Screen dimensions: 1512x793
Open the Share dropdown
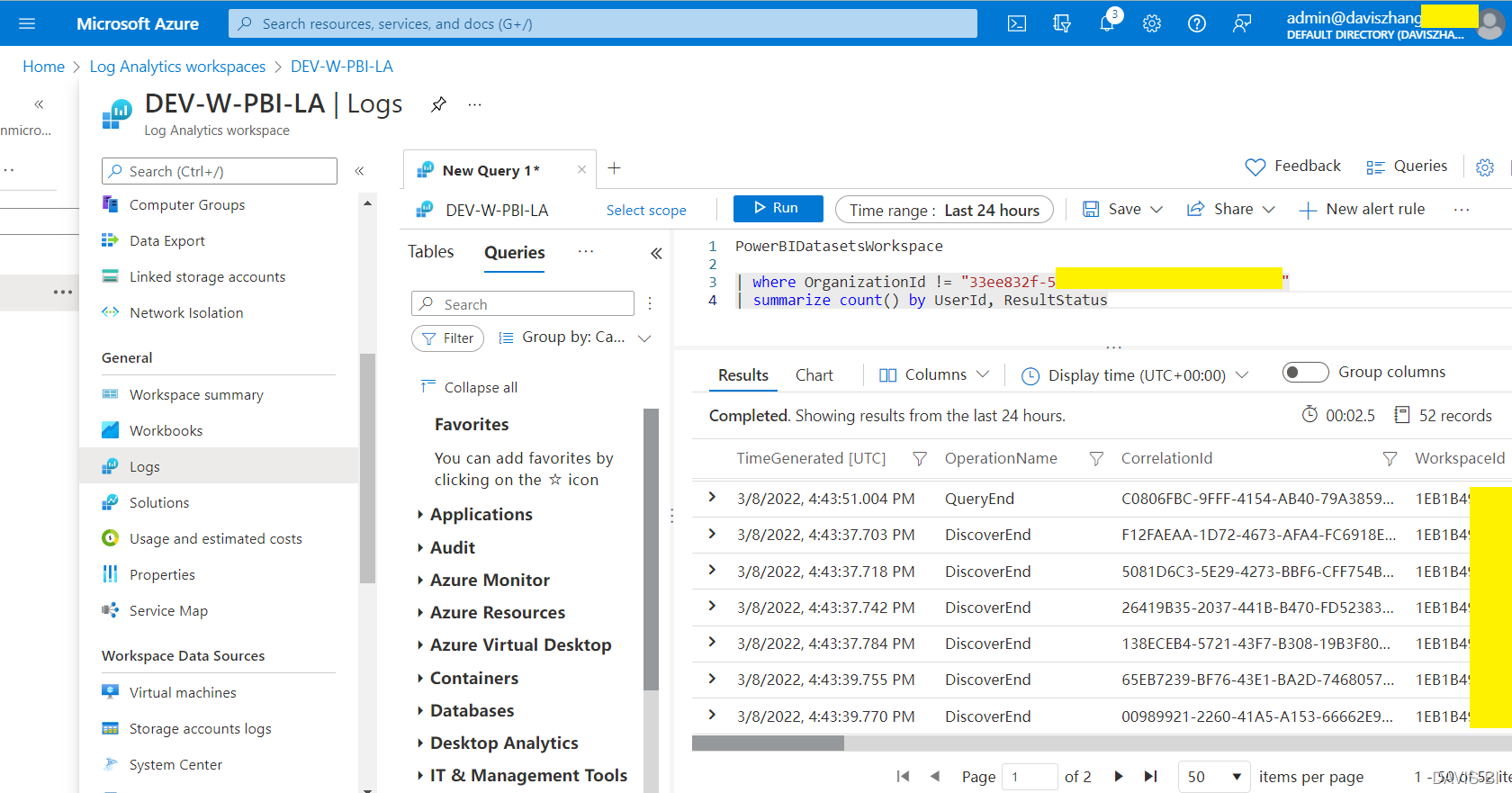[x=1231, y=210]
